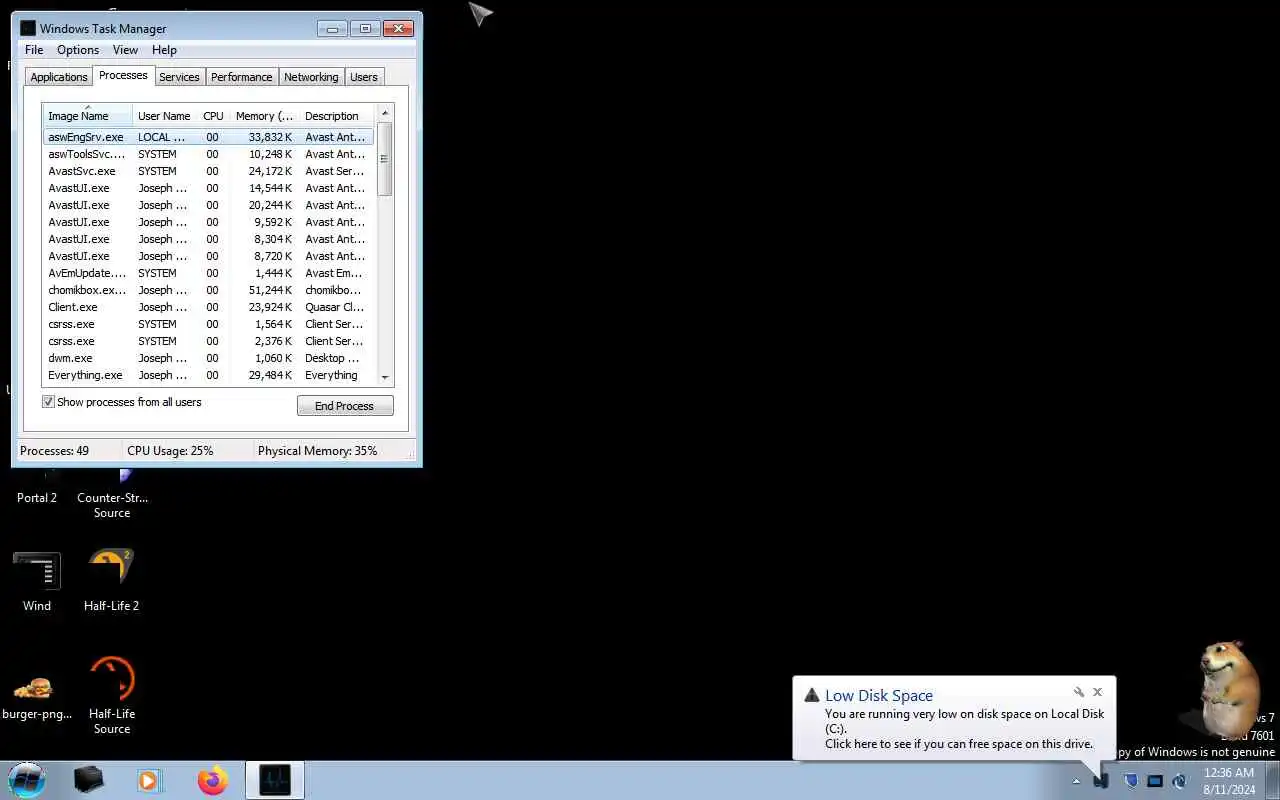Sort by Memory column header

(x=264, y=116)
